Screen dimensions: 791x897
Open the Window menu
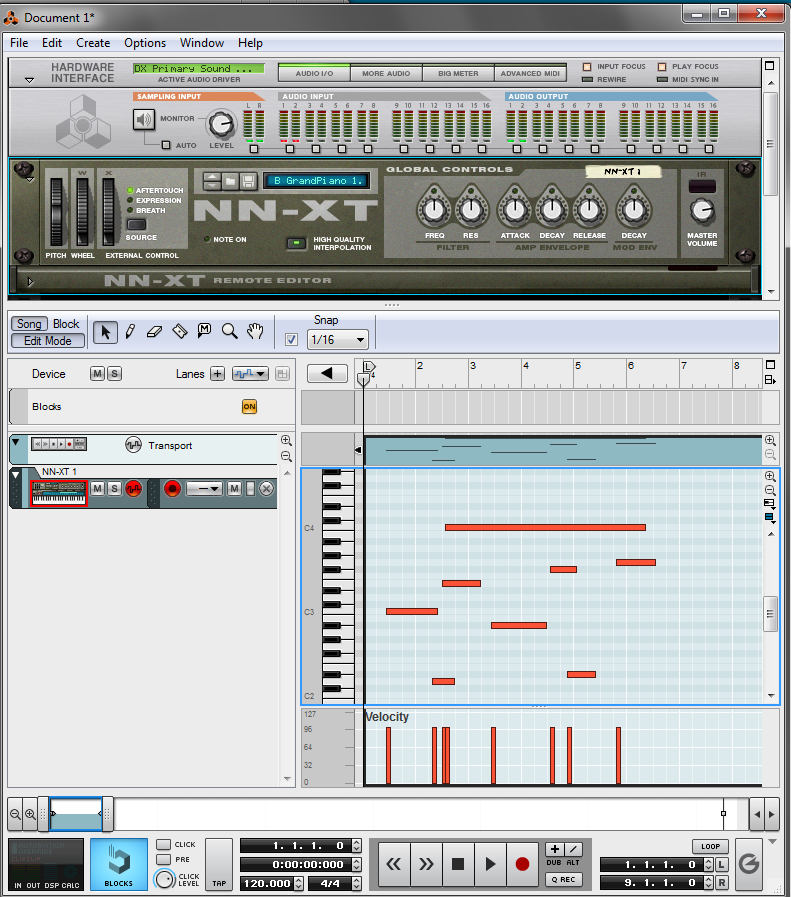coord(201,43)
